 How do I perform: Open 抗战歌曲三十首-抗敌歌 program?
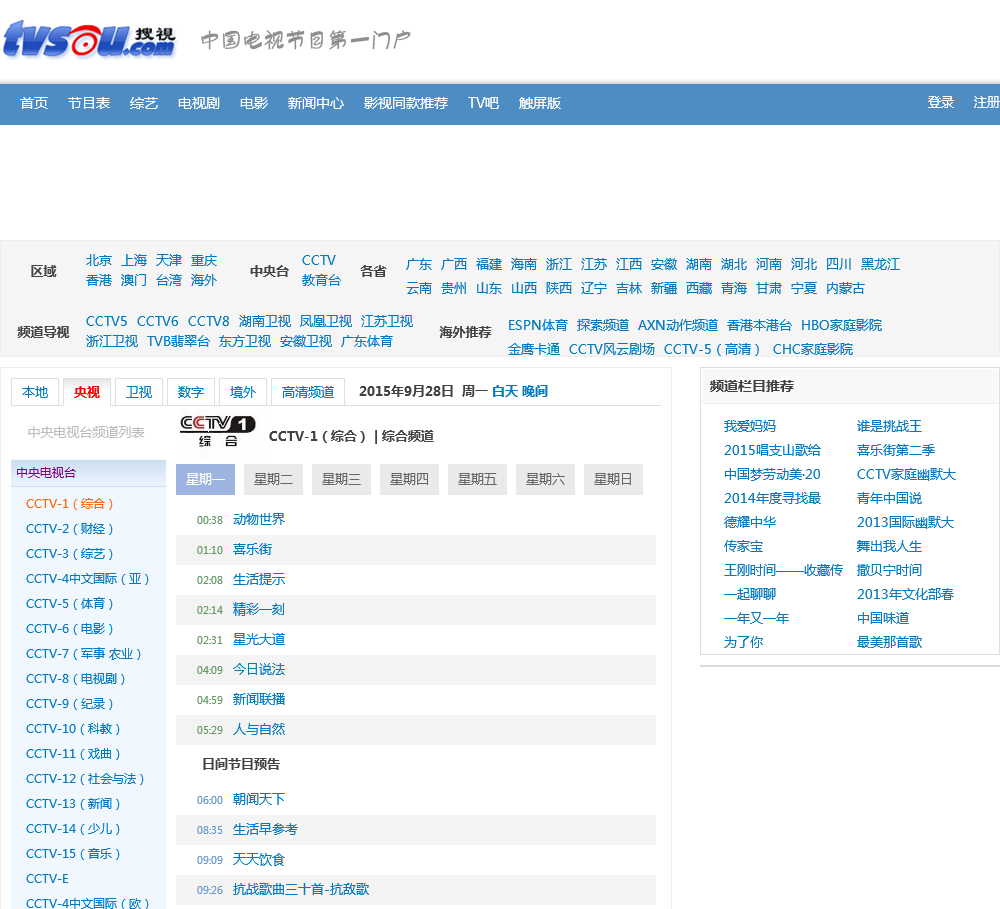301,889
